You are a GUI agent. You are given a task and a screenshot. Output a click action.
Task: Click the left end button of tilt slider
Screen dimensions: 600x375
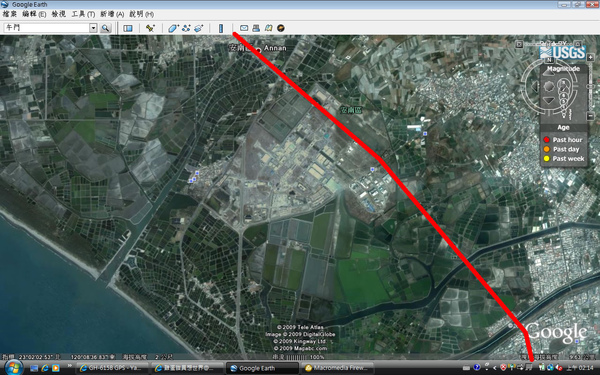519,44
